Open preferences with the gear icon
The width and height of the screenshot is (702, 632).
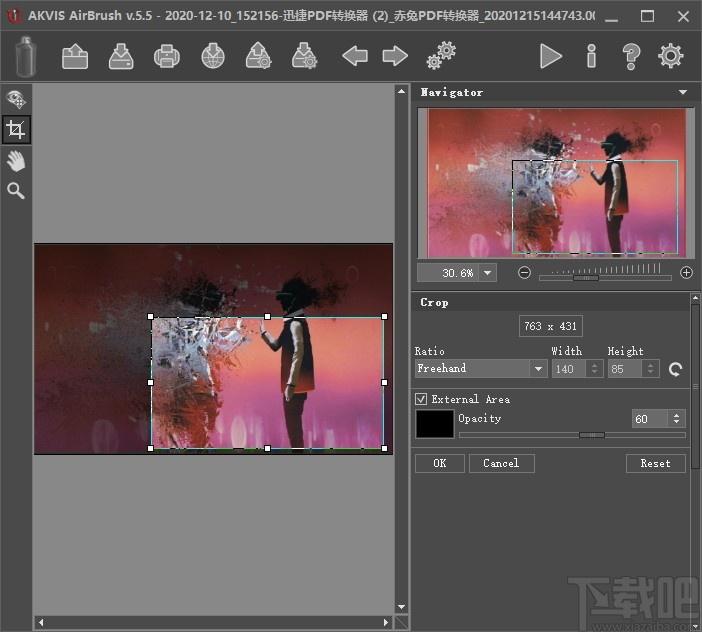pyautogui.click(x=670, y=56)
